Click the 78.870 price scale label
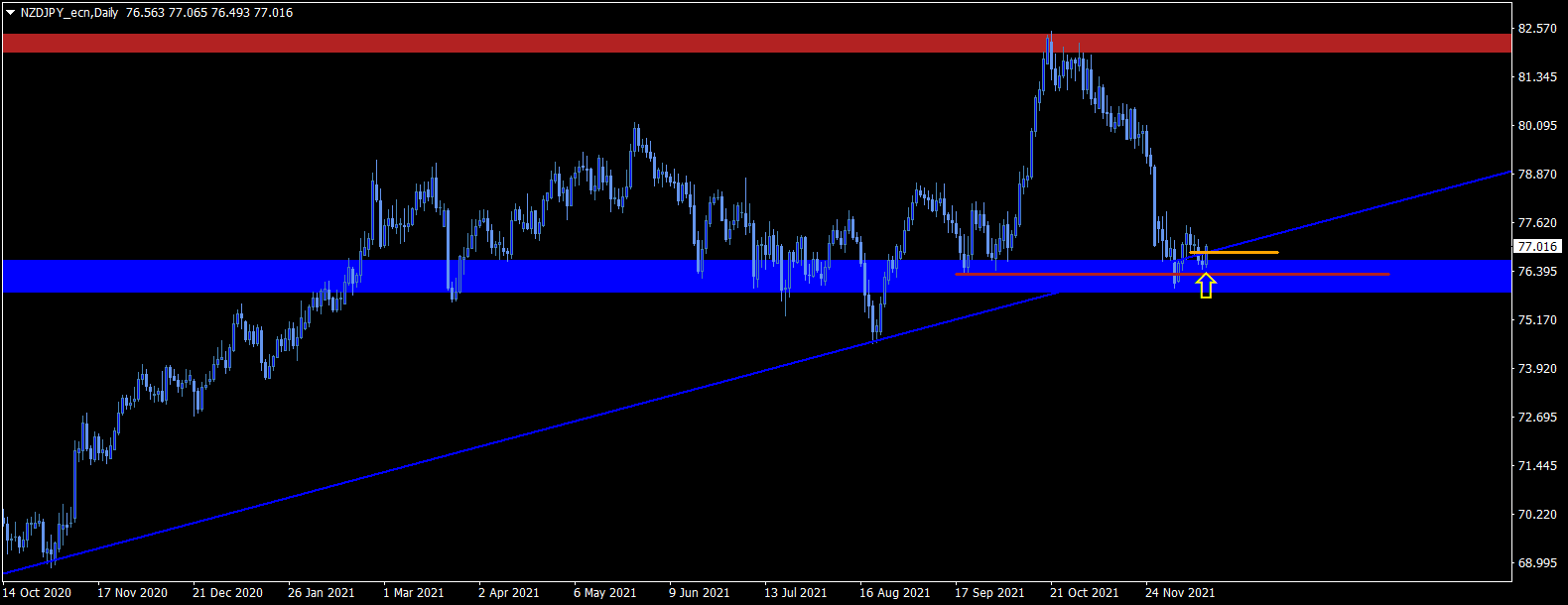This screenshot has width=1568, height=605. coord(1537,175)
